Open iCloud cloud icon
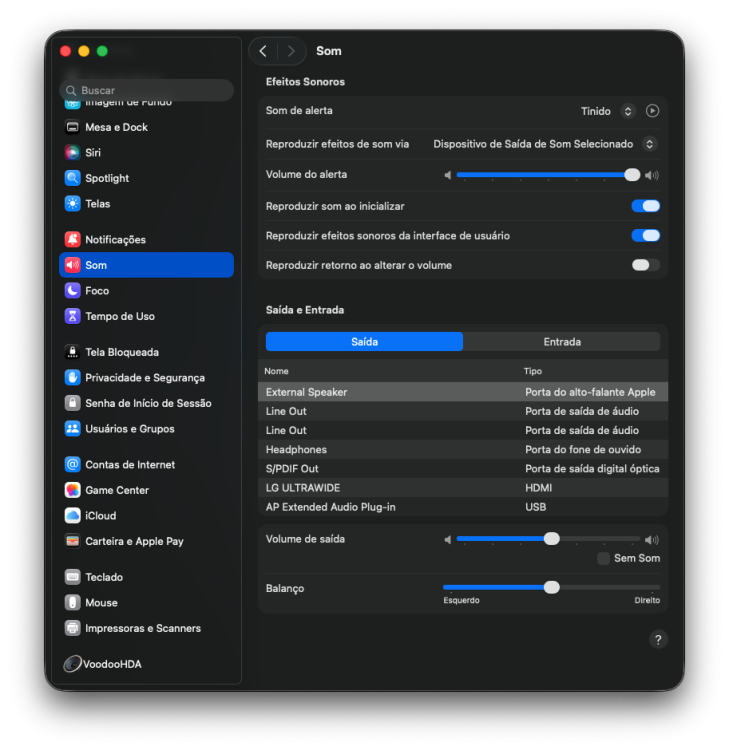Image resolution: width=729 pixels, height=750 pixels. [72, 515]
